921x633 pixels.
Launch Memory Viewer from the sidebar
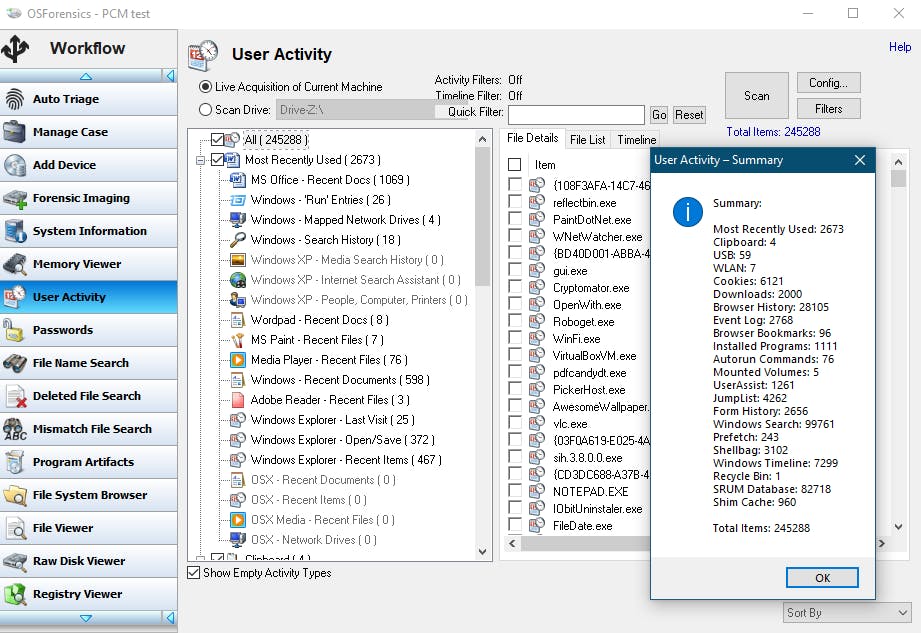click(88, 264)
